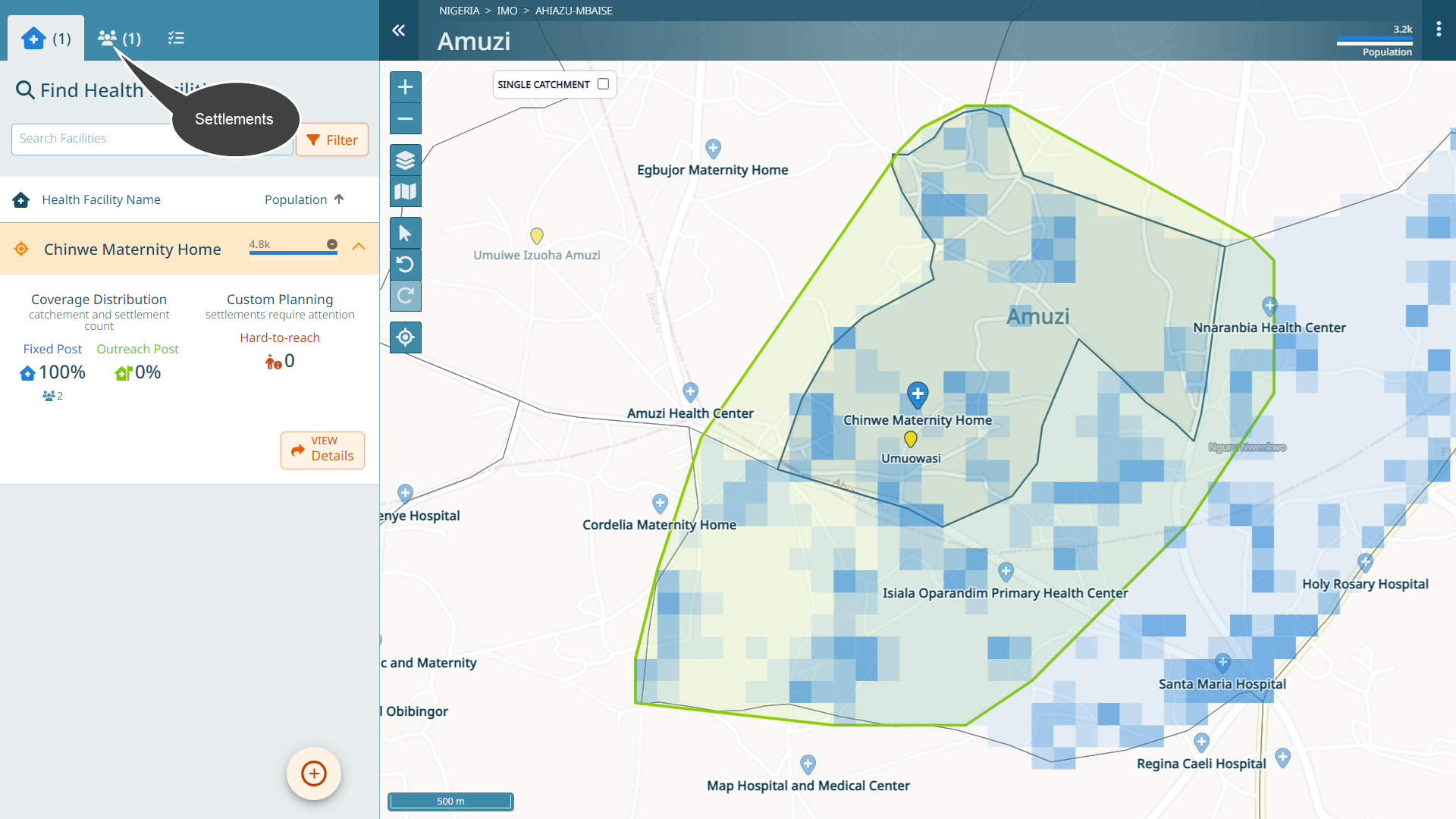The height and width of the screenshot is (819, 1456).
Task: Focus the Search Facilities field
Action: (x=152, y=139)
